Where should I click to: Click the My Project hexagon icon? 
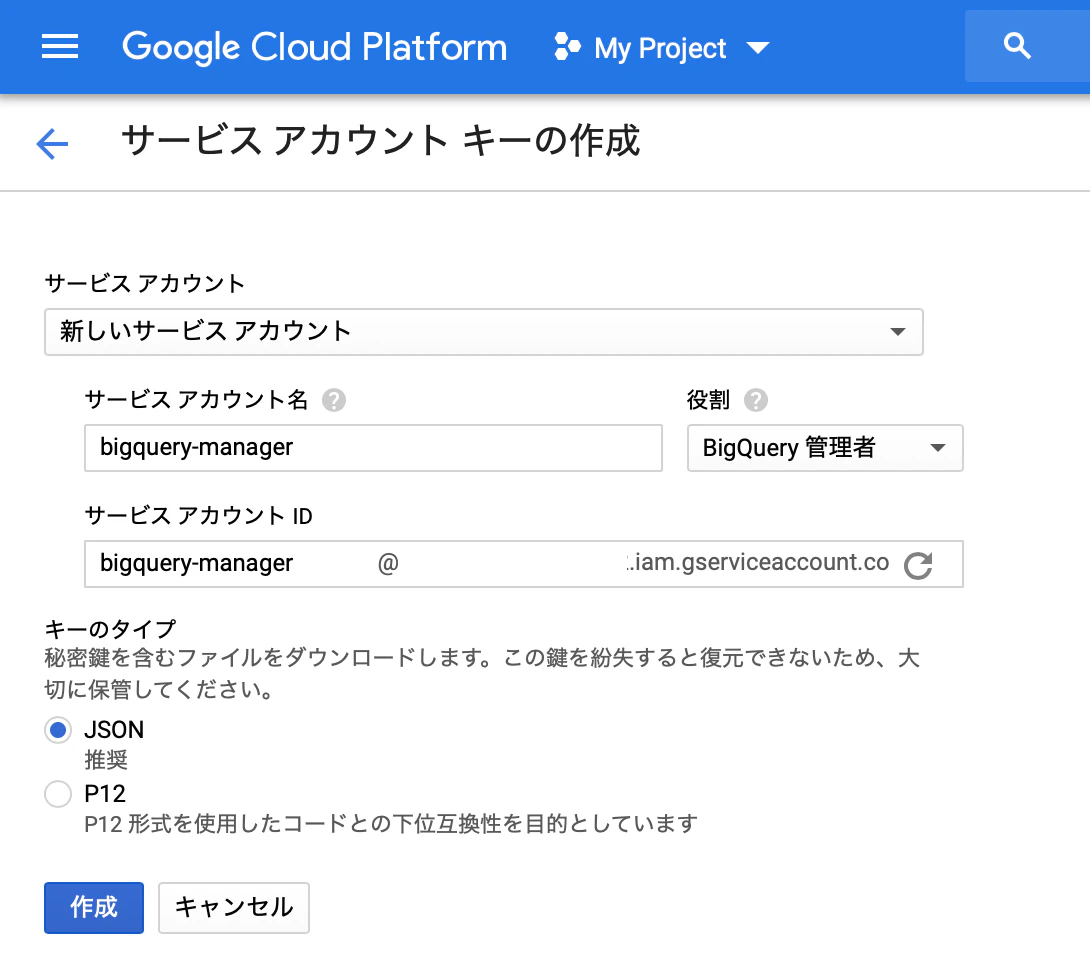[x=567, y=47]
